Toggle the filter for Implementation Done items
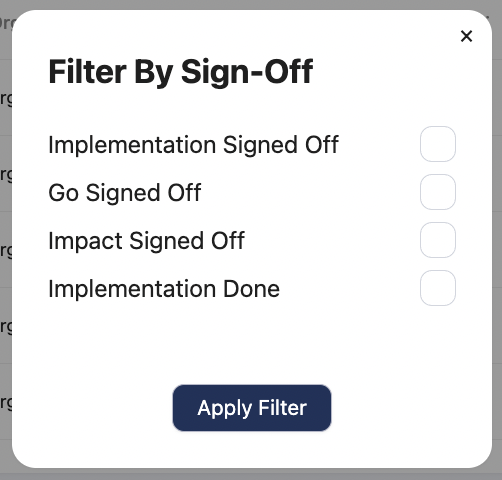This screenshot has width=502, height=480. [438, 288]
